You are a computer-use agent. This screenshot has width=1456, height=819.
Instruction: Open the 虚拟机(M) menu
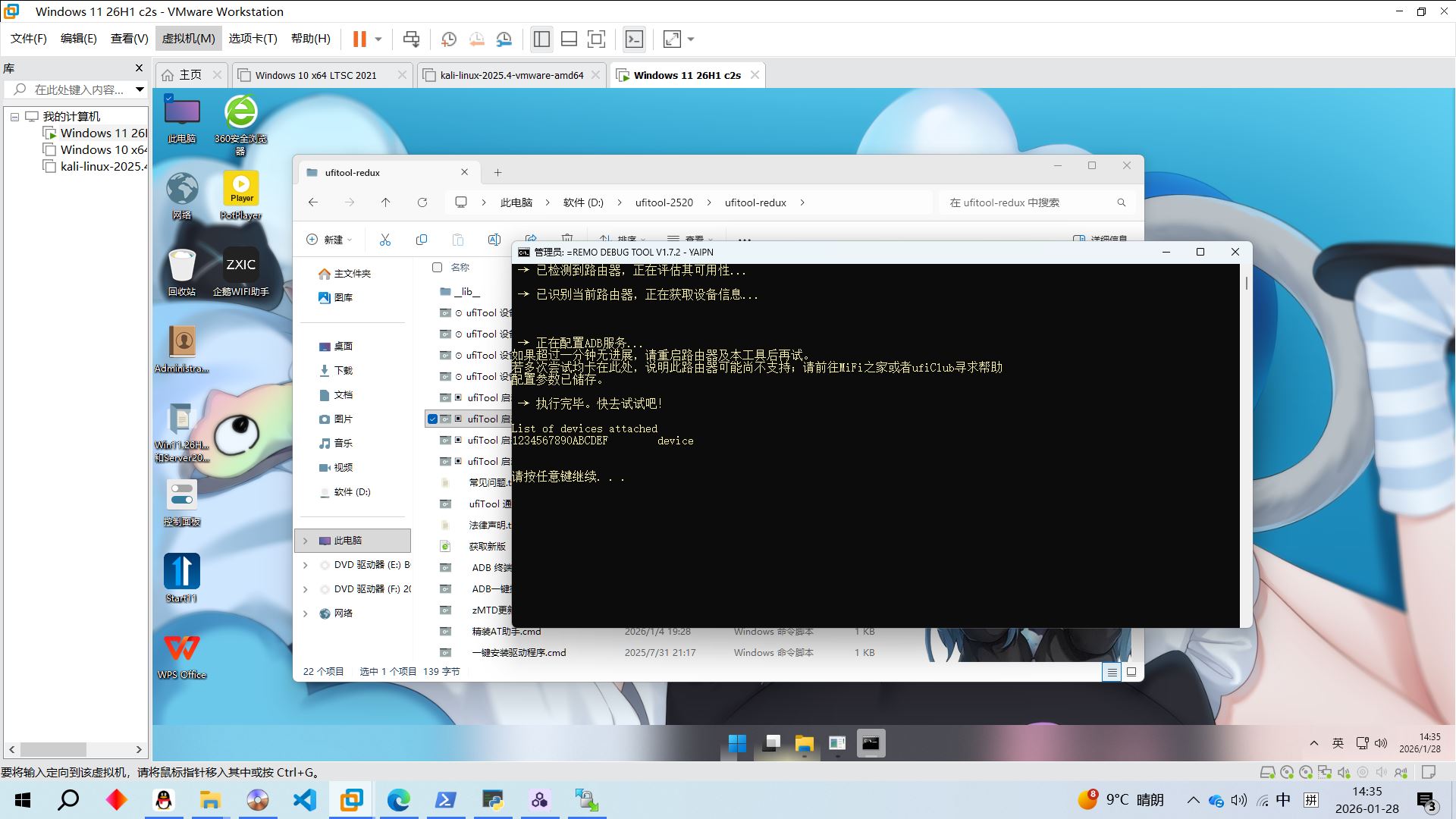tap(188, 39)
